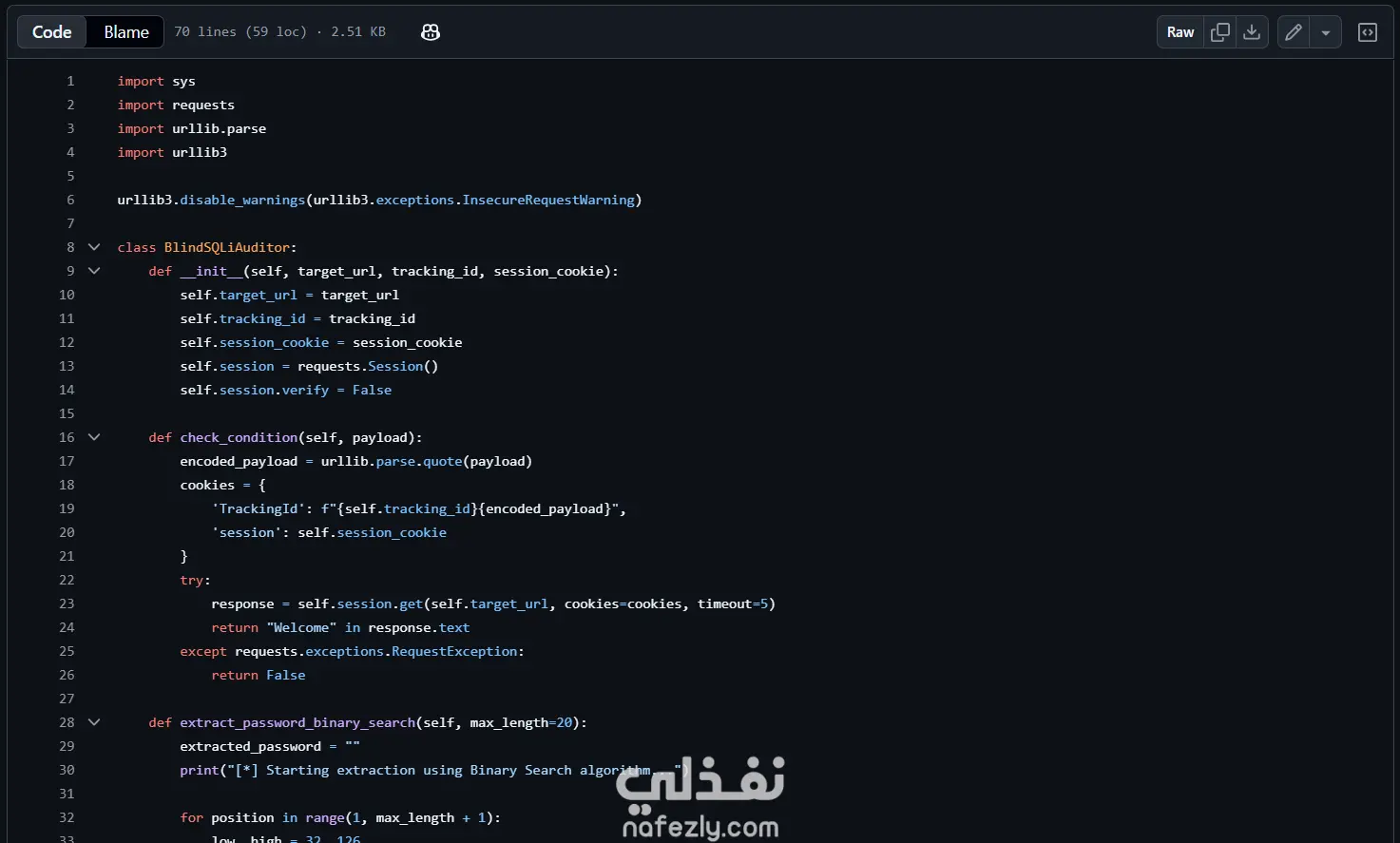Image resolution: width=1400 pixels, height=843 pixels.
Task: Click extract_password_binary_search function name
Action: [297, 722]
